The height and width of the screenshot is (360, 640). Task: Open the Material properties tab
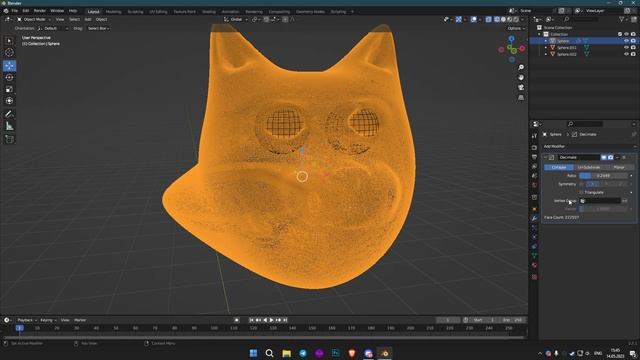(x=534, y=265)
